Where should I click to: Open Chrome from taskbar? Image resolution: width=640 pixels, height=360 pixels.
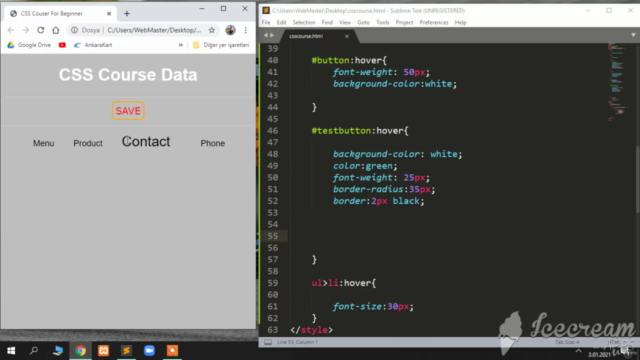(80, 351)
